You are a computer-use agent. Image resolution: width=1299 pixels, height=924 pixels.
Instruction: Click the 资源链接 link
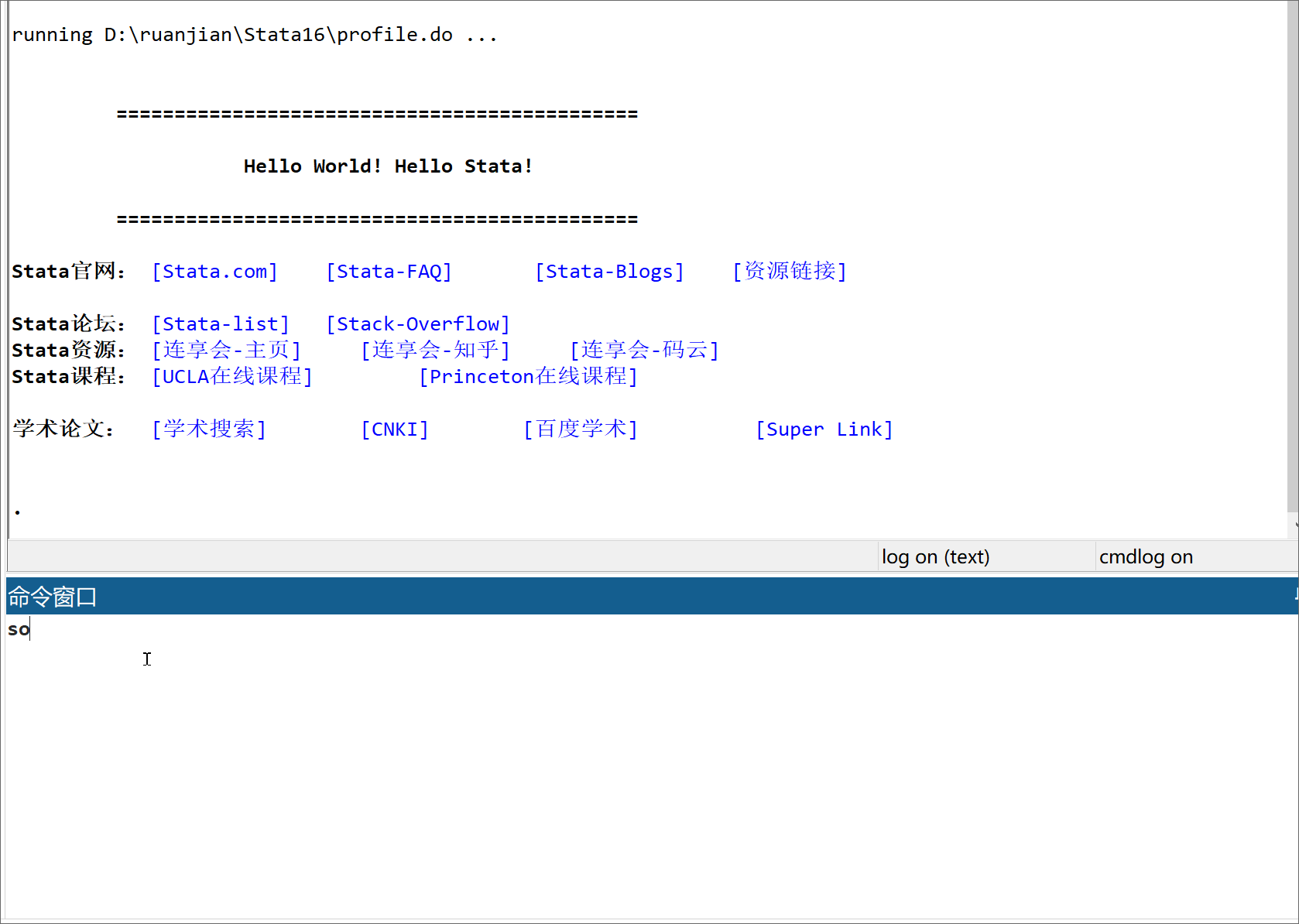coord(789,272)
